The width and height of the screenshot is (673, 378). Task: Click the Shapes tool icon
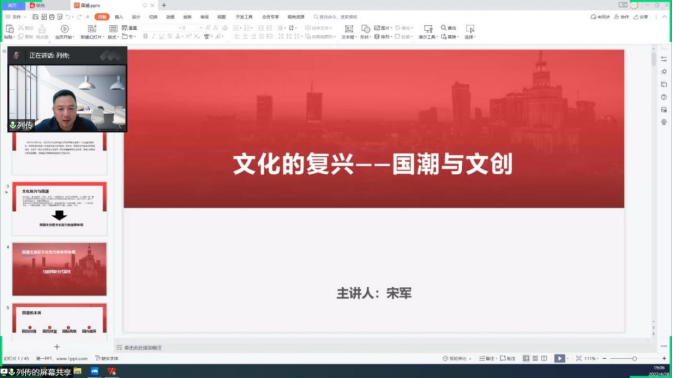[x=365, y=29]
